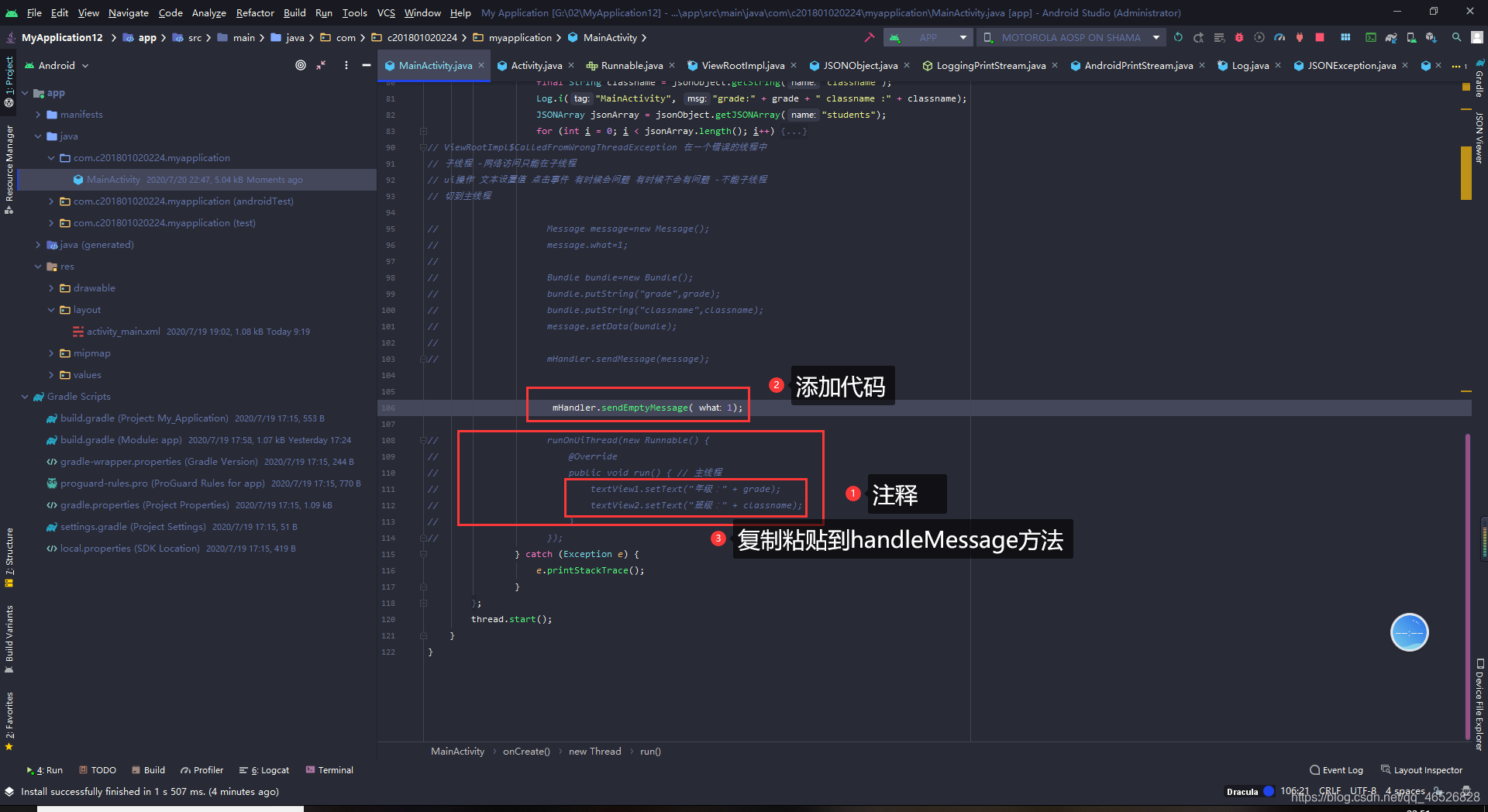Open the Layout Inspector
This screenshot has width=1488, height=812.
coord(1422,770)
